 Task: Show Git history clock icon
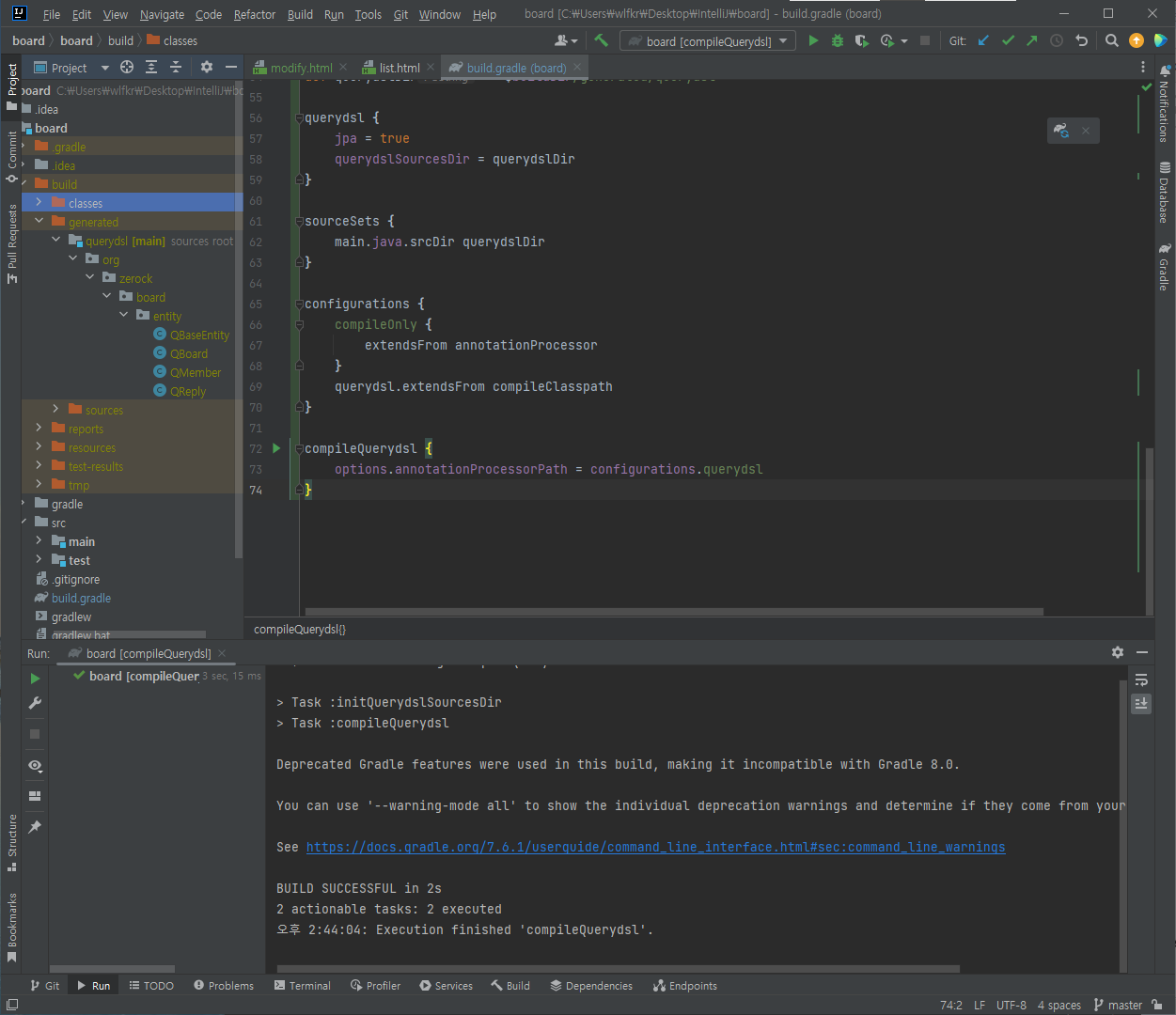(x=1057, y=40)
